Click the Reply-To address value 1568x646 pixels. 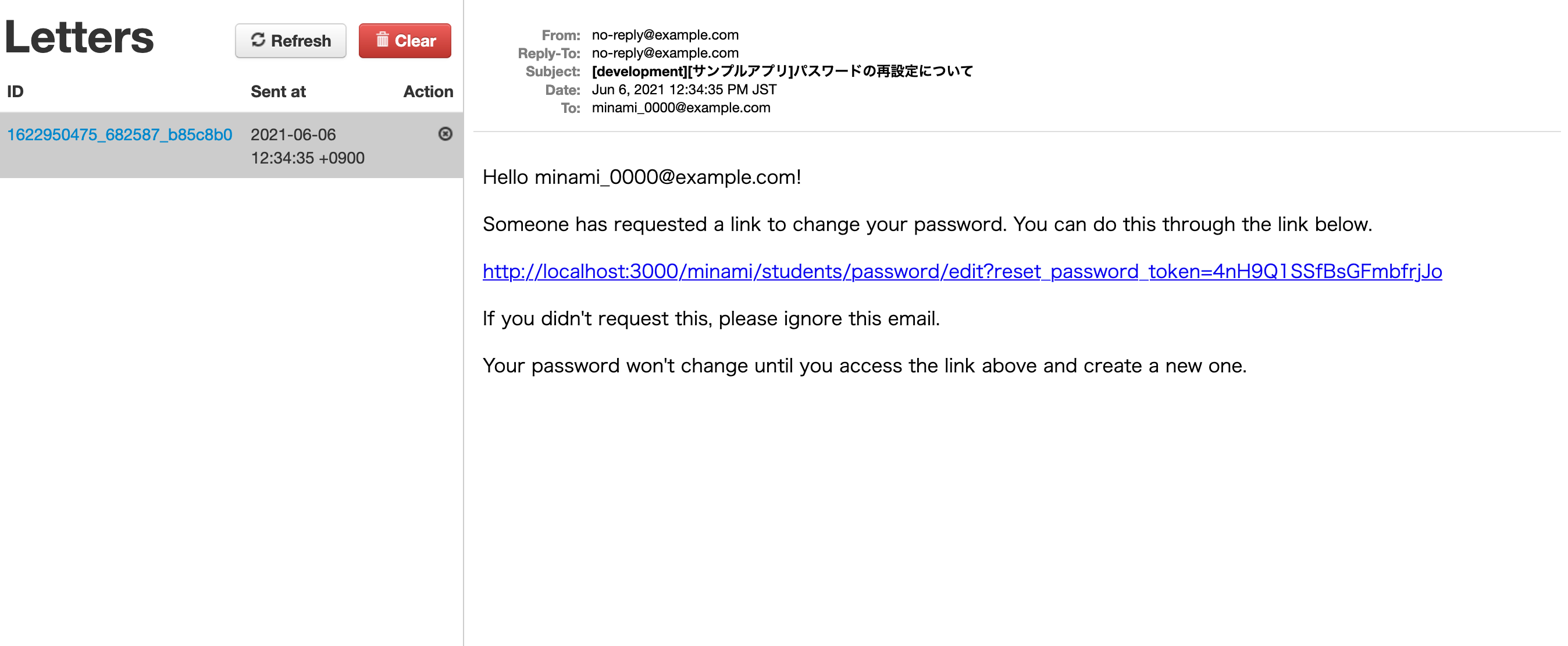665,53
